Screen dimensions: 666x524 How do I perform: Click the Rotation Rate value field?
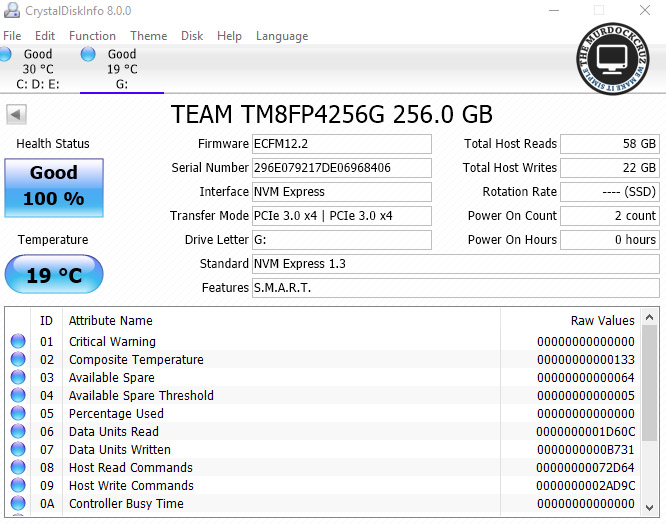(610, 192)
